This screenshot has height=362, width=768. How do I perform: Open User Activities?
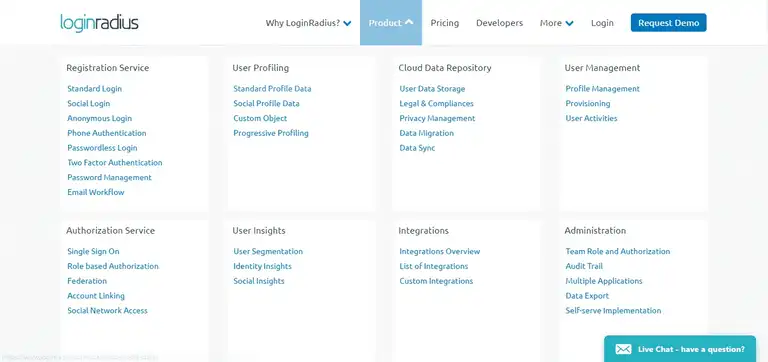591,118
